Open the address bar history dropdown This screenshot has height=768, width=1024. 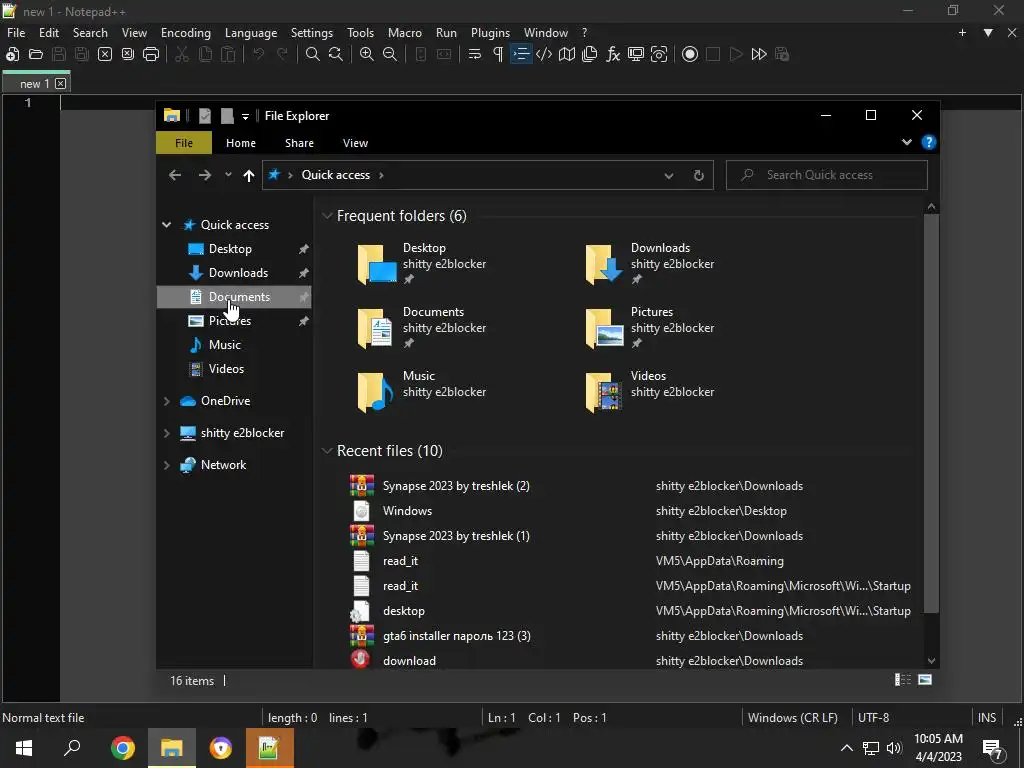point(669,175)
